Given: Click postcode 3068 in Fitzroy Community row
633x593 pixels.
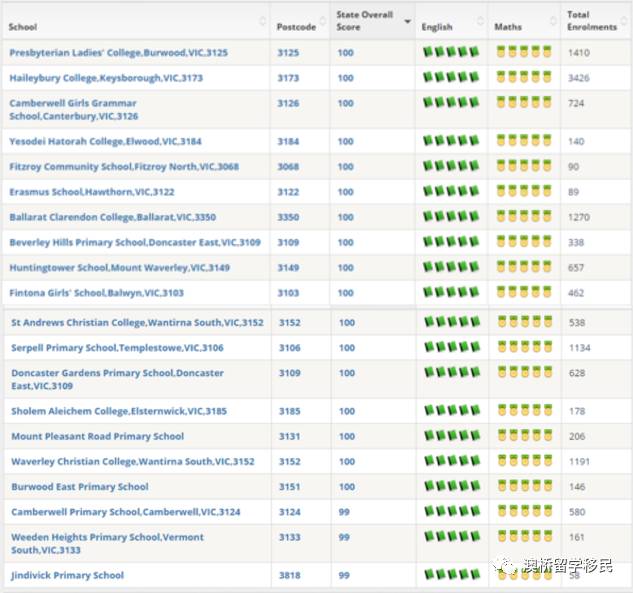Looking at the screenshot, I should [x=288, y=167].
